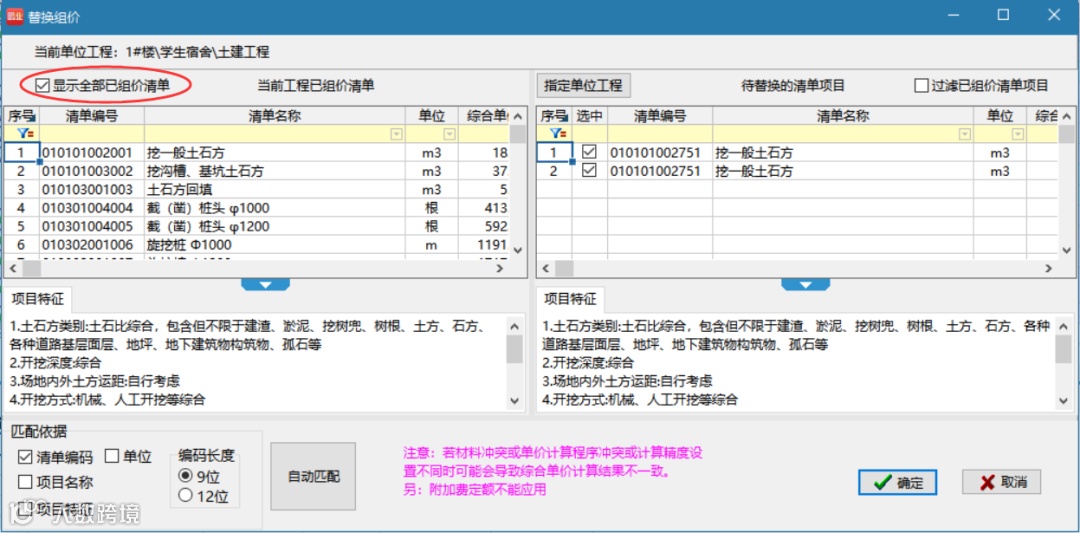The height and width of the screenshot is (533, 1080).
Task: Cancel with 取消 button
Action: click(1001, 482)
